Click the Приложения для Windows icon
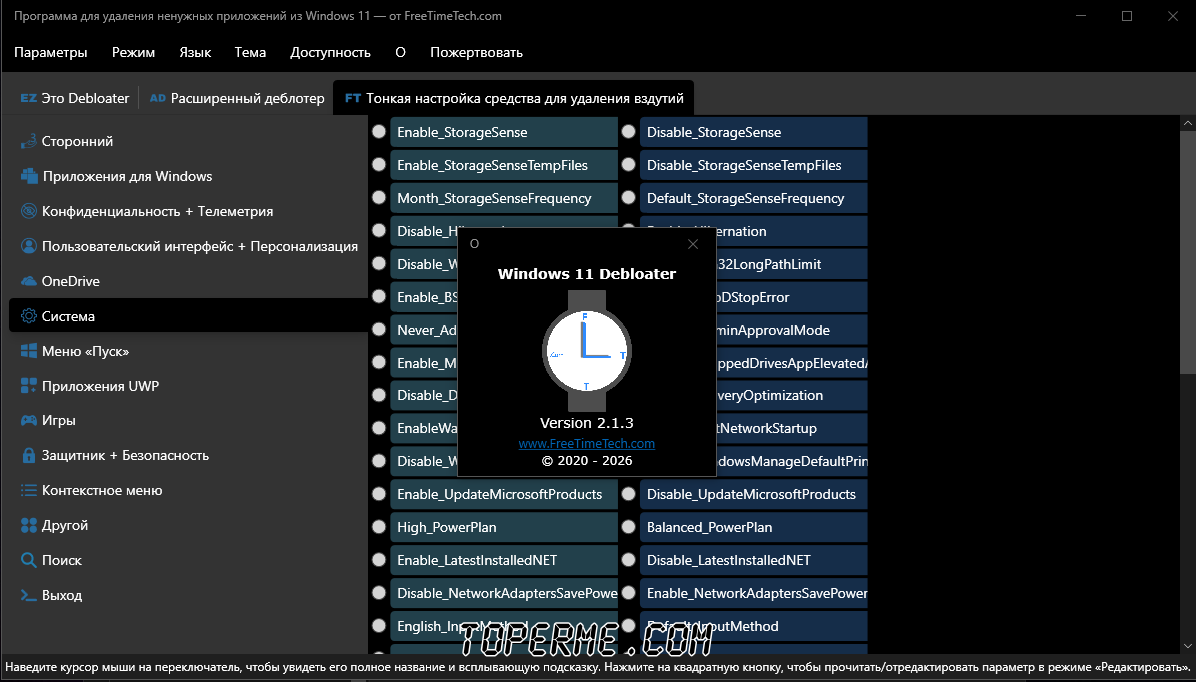The height and width of the screenshot is (682, 1196). click(29, 176)
